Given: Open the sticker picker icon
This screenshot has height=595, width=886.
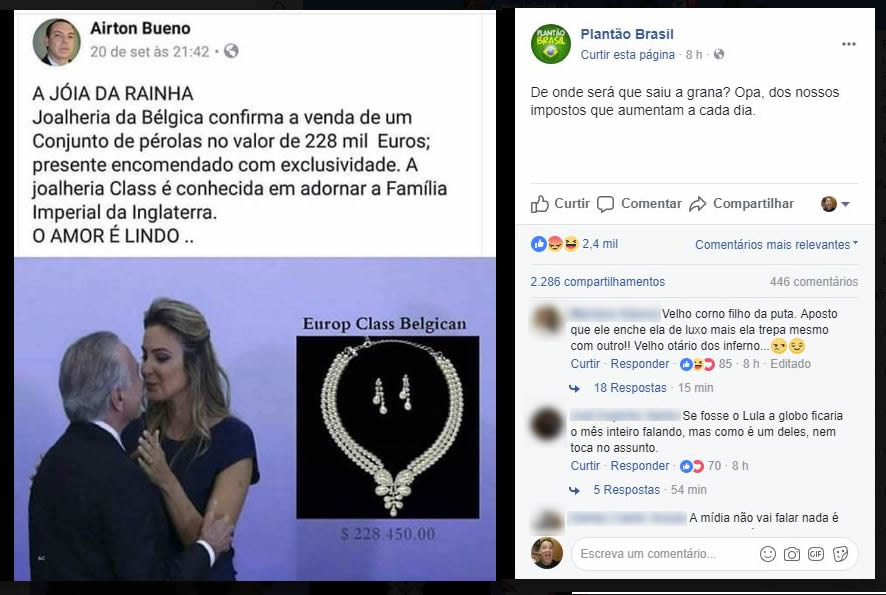Looking at the screenshot, I should pos(840,554).
